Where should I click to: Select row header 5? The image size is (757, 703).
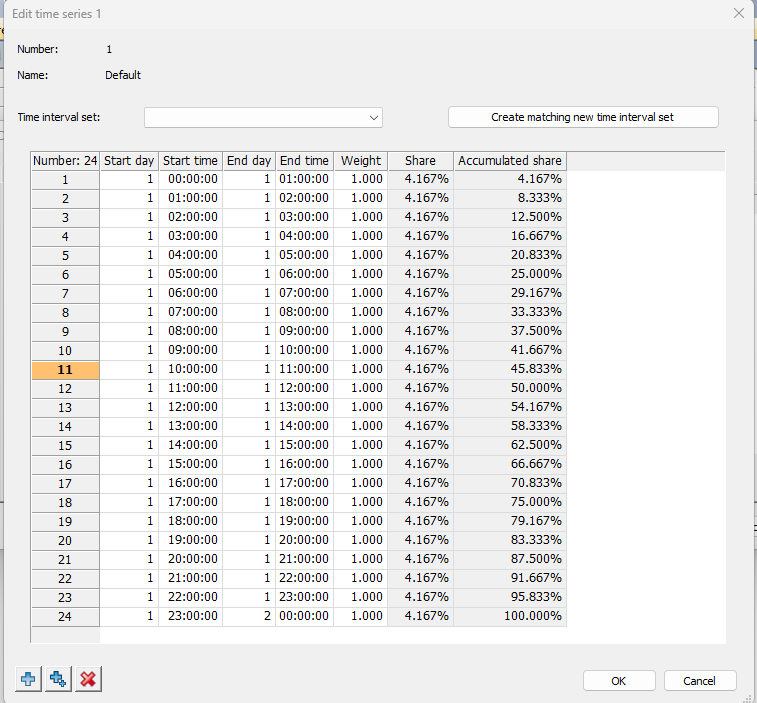(x=65, y=255)
